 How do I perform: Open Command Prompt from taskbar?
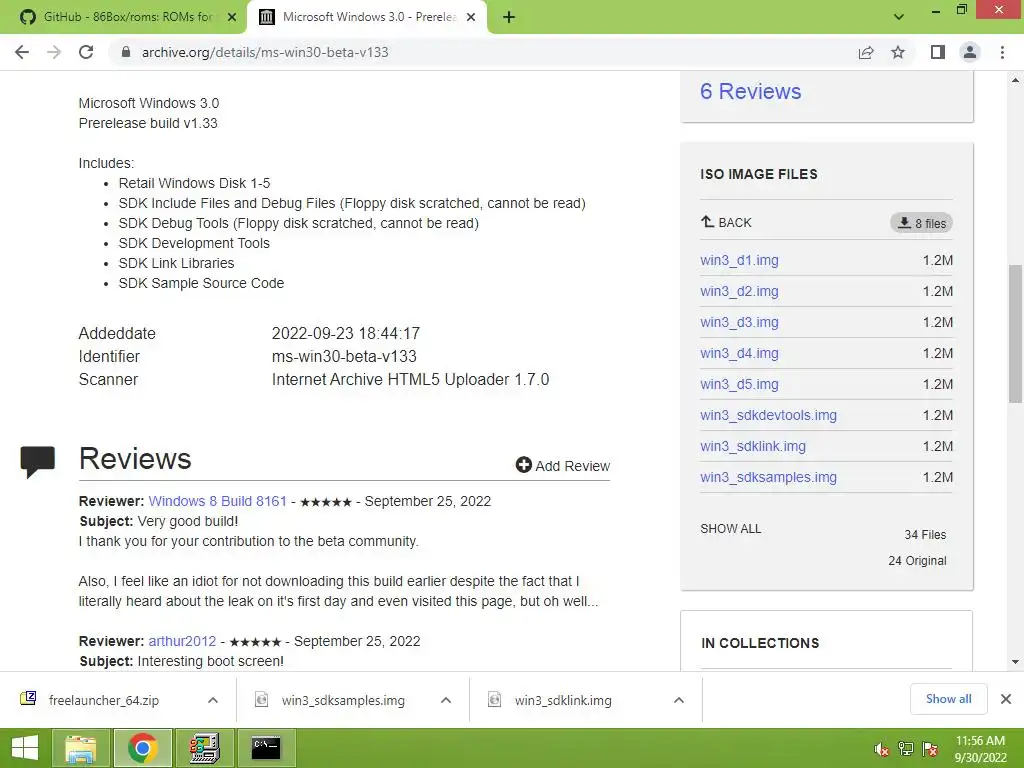coord(266,748)
